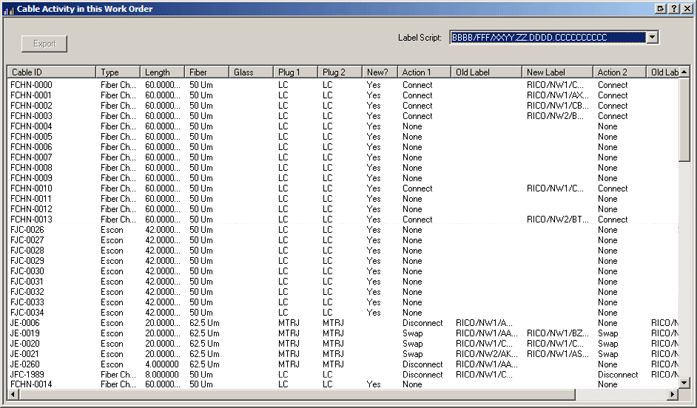Select row FJC-0032
This screenshot has height=408, width=697.
click(343, 292)
